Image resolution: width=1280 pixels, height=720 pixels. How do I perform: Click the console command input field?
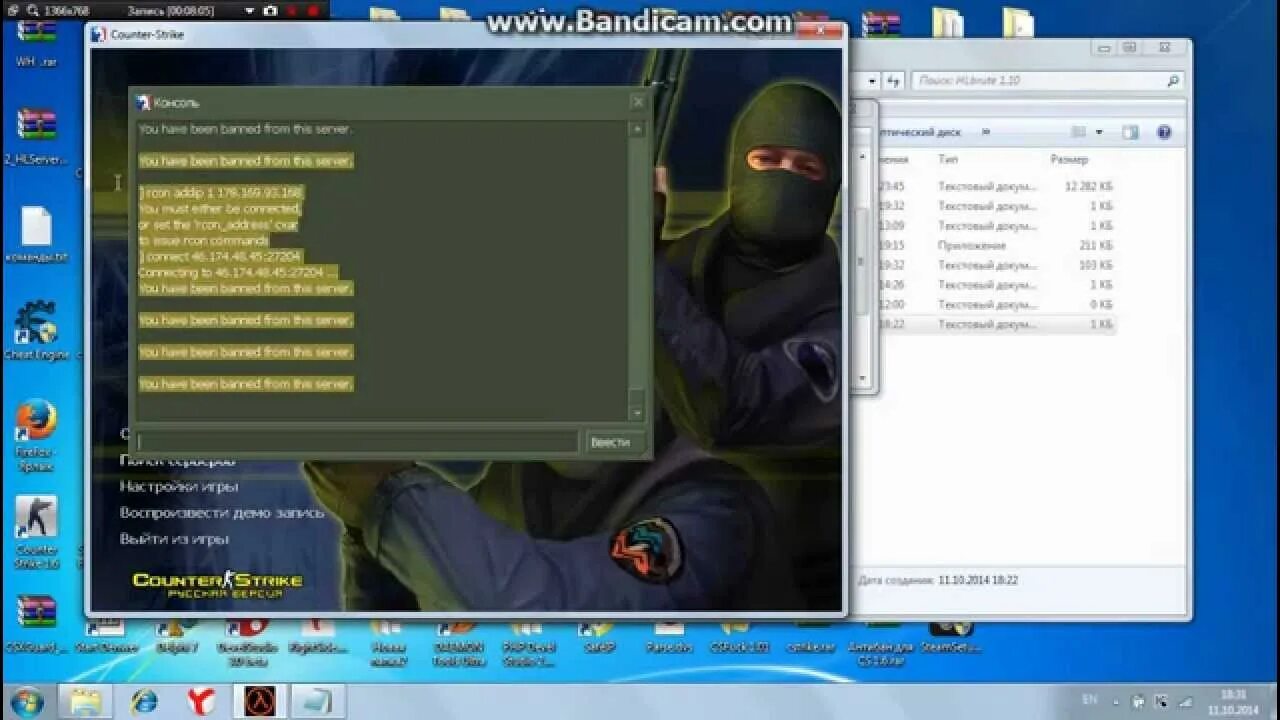[x=357, y=441]
